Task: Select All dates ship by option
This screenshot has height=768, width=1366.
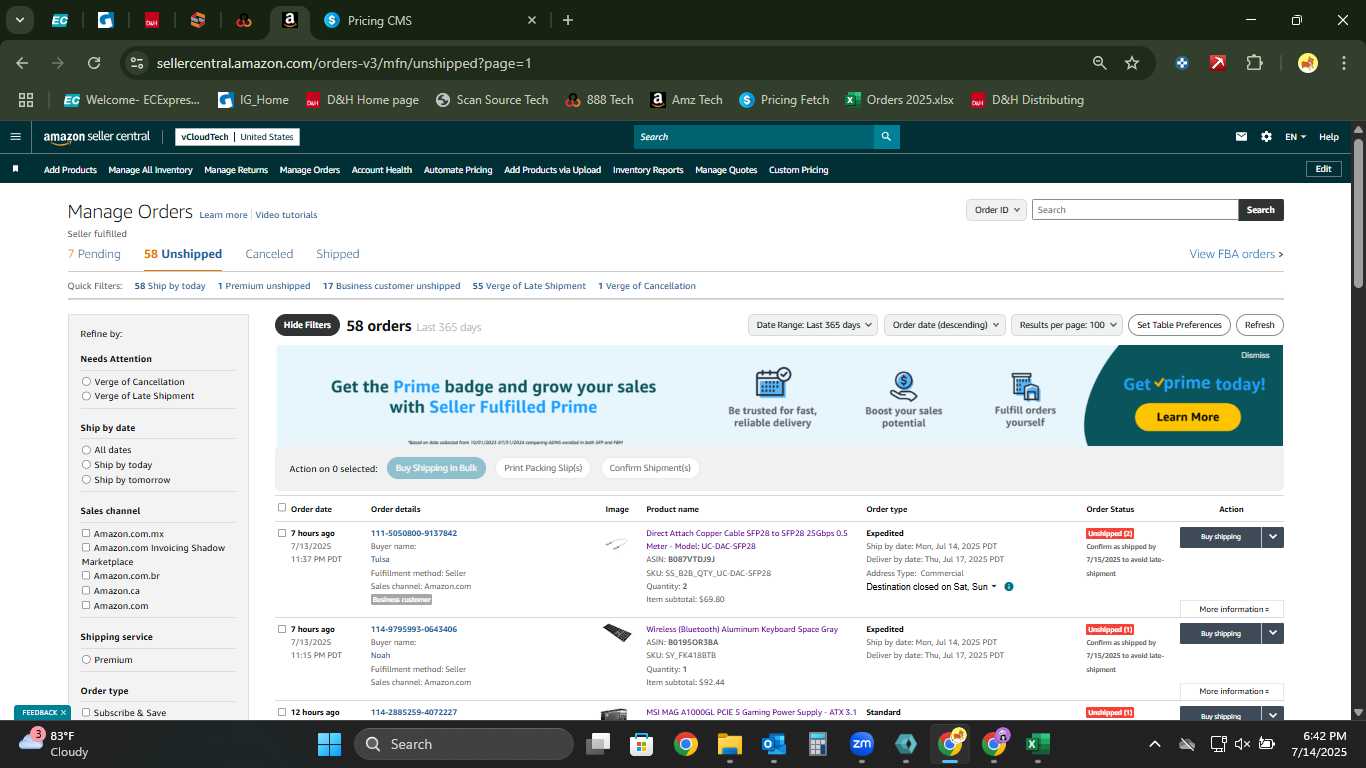Action: (86, 450)
